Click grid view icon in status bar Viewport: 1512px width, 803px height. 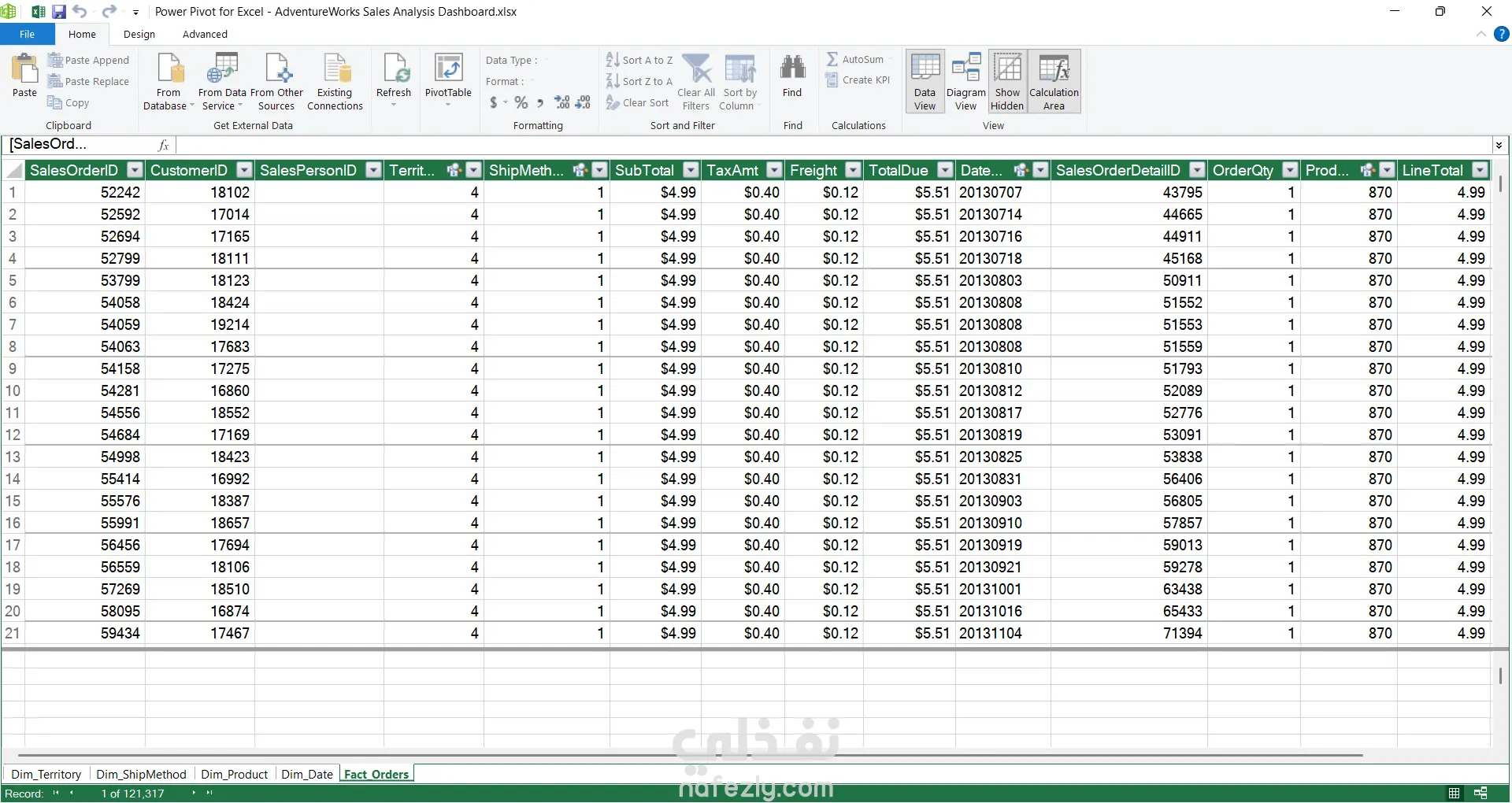coord(1454,793)
